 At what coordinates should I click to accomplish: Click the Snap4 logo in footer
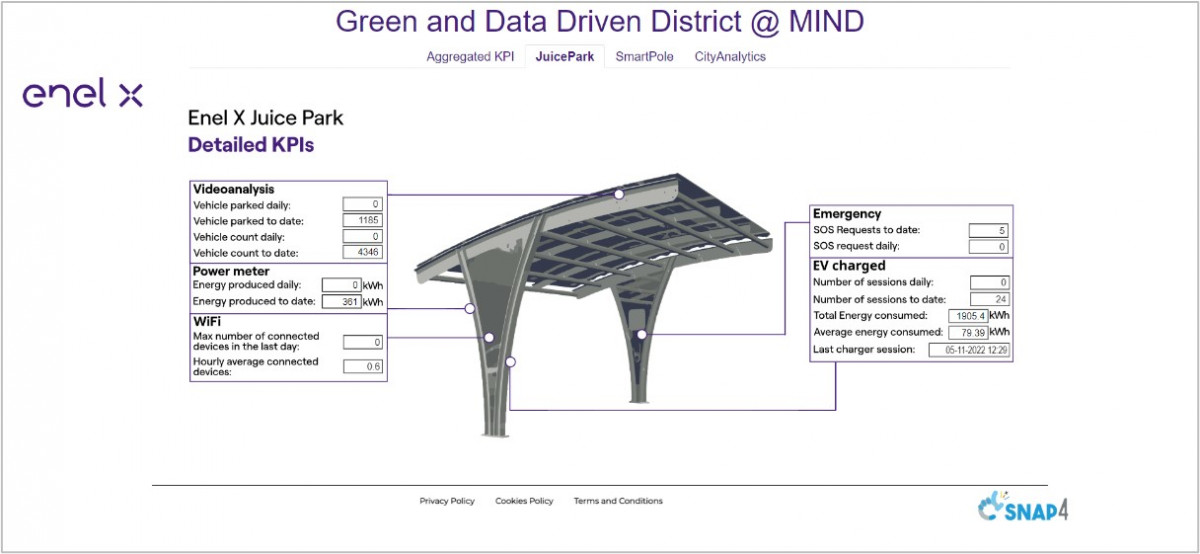pyautogui.click(x=1022, y=507)
